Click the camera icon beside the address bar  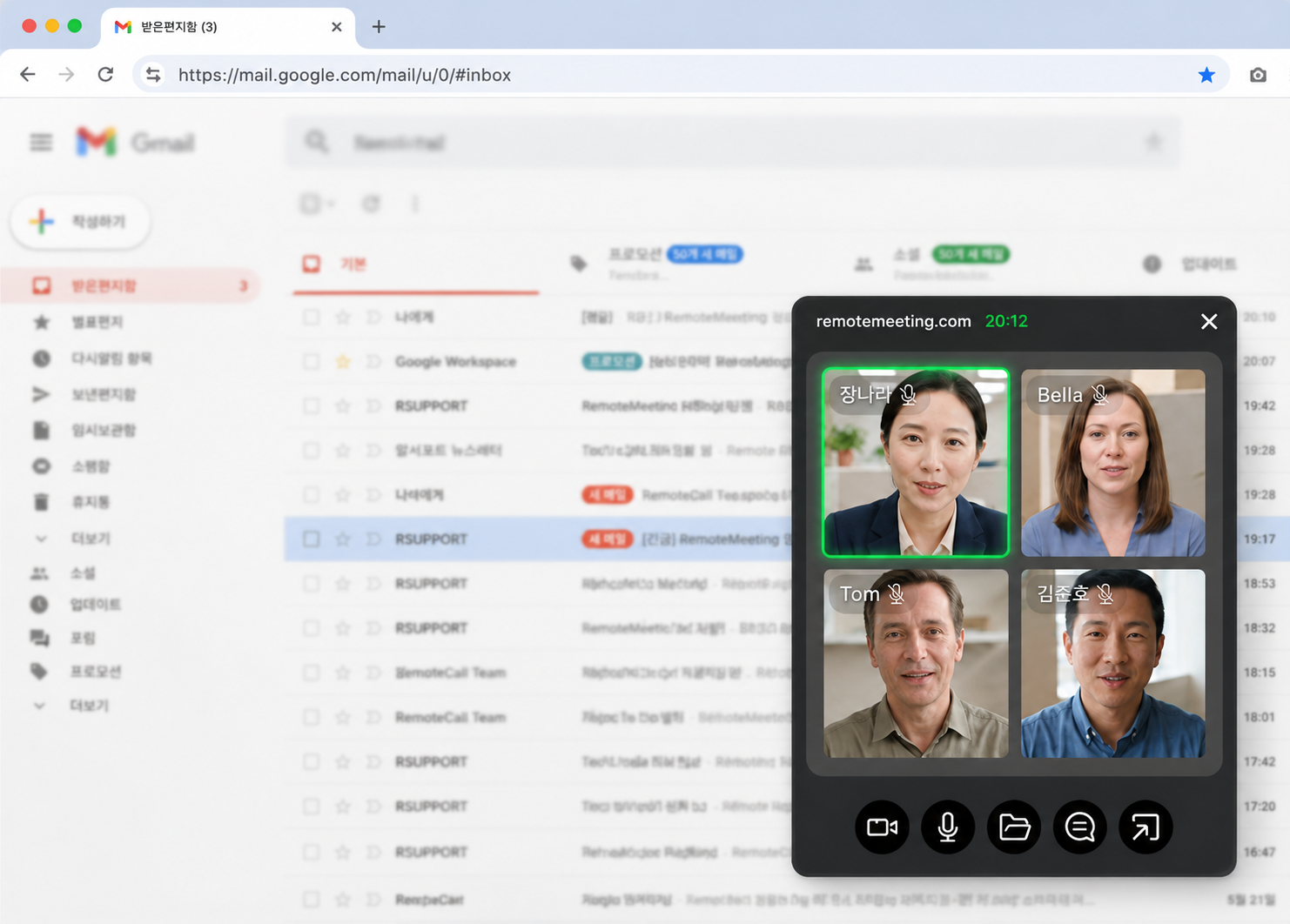[1258, 75]
